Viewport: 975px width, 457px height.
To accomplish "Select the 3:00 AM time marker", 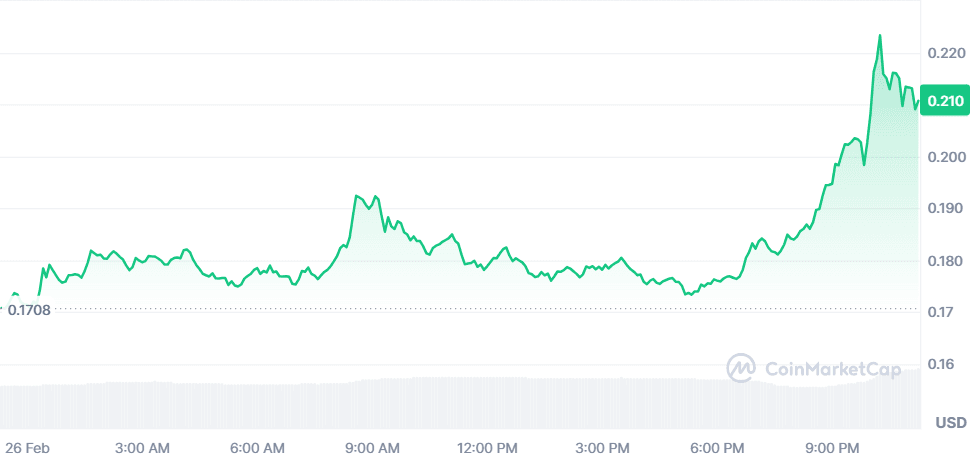I will coord(144,445).
